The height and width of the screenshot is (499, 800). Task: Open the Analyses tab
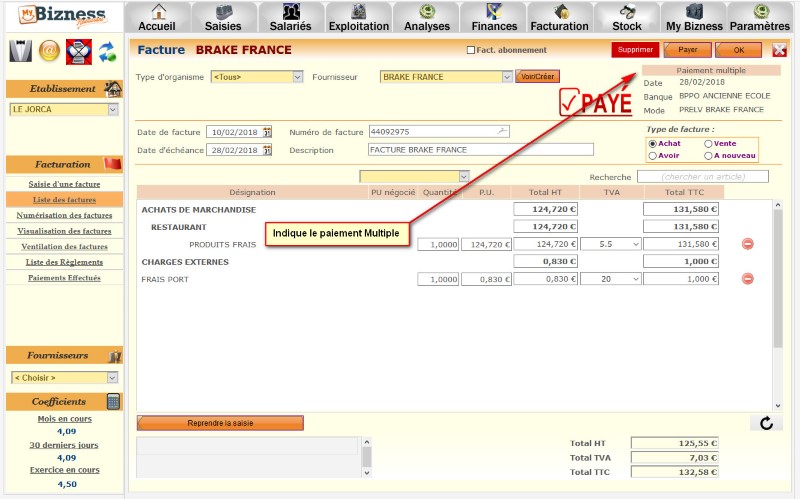coord(427,17)
